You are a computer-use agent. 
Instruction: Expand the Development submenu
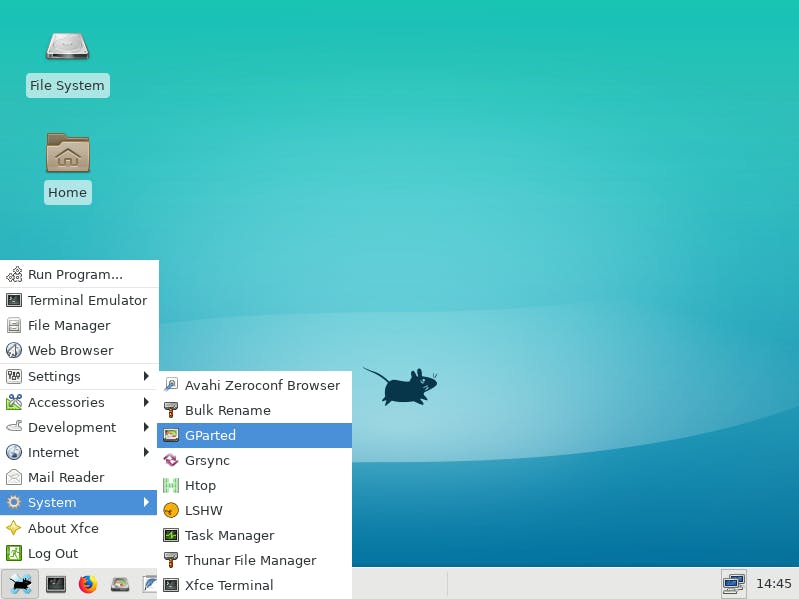[x=79, y=427]
